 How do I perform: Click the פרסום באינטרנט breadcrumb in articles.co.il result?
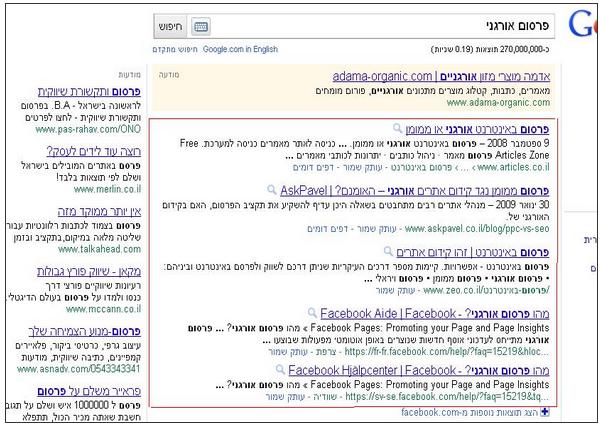(421, 167)
